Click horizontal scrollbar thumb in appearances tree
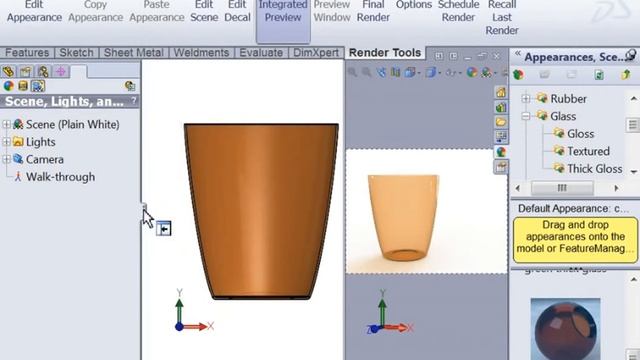The width and height of the screenshot is (640, 360). 562,188
